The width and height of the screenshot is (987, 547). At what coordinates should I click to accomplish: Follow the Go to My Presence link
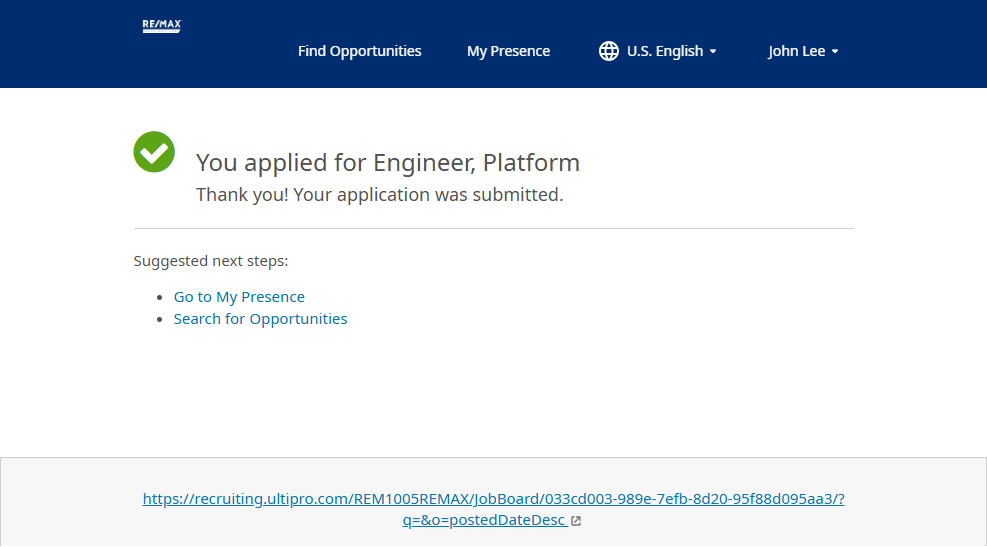coord(239,297)
